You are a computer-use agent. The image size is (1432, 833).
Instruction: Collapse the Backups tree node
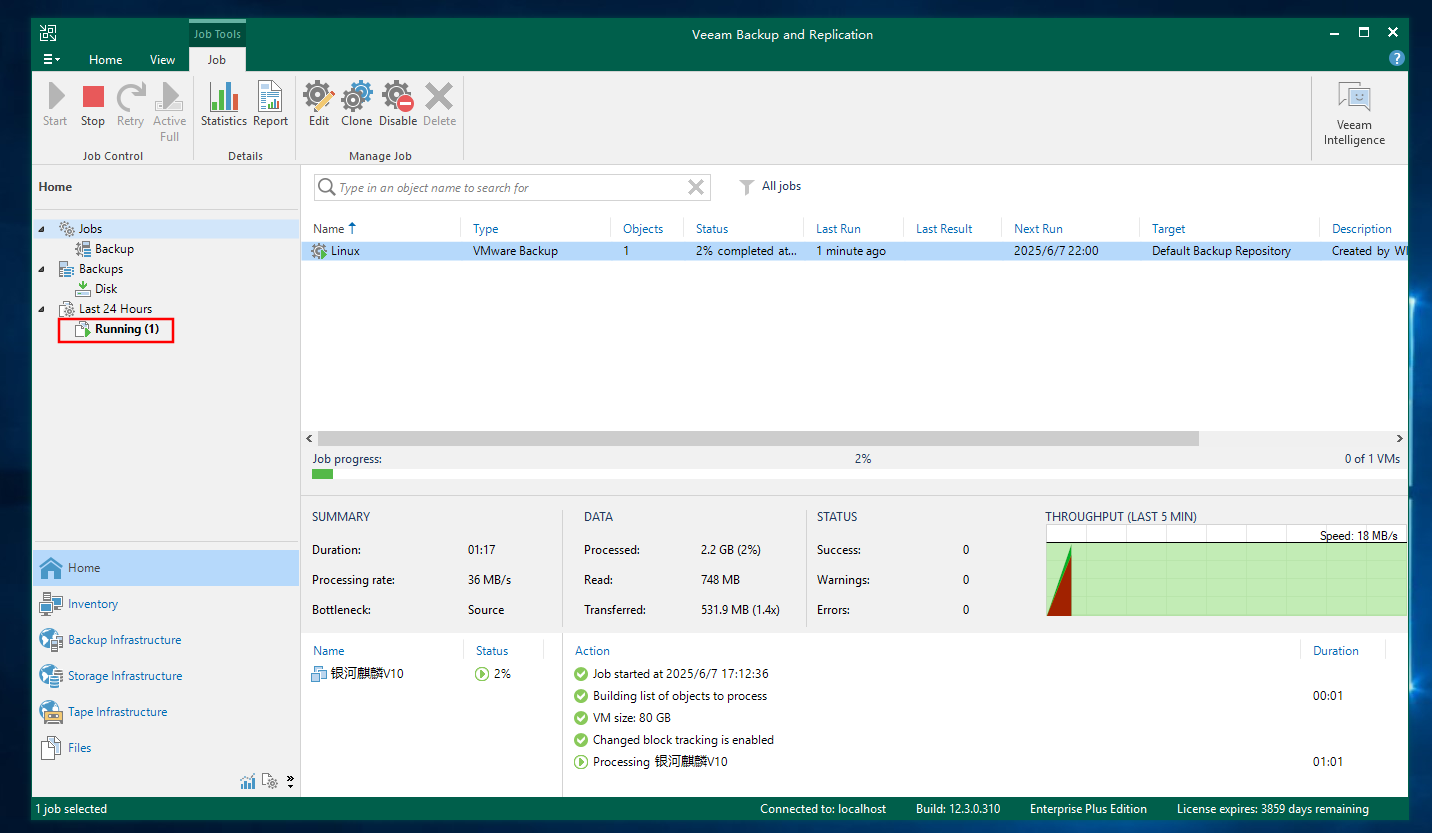tap(42, 269)
